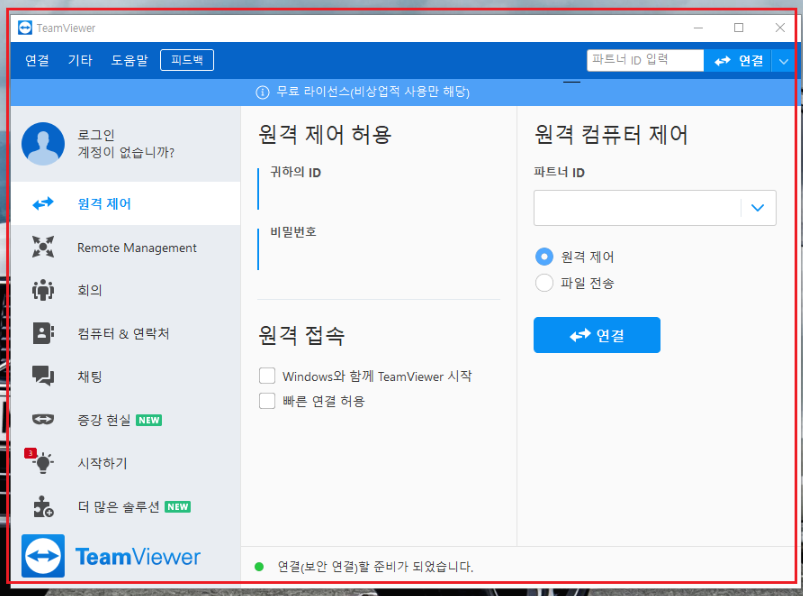Close the TeamViewer window

(780, 28)
